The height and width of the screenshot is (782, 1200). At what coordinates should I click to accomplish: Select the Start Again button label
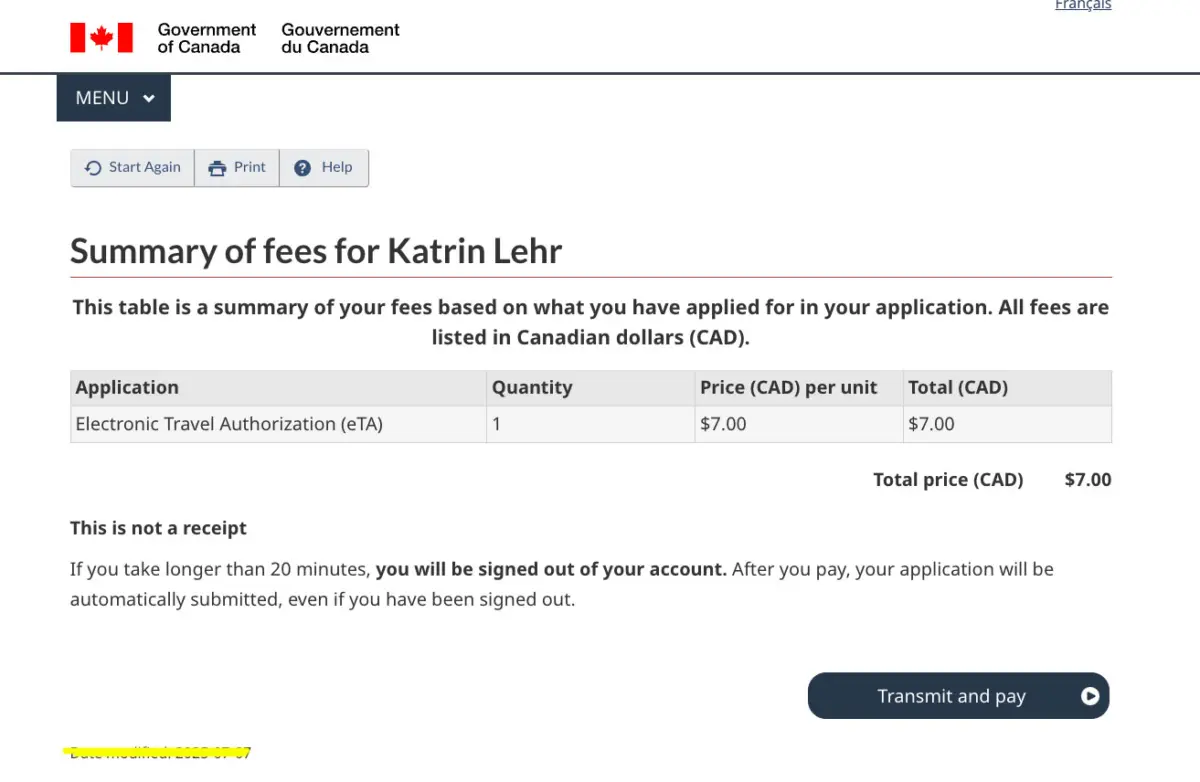[145, 167]
